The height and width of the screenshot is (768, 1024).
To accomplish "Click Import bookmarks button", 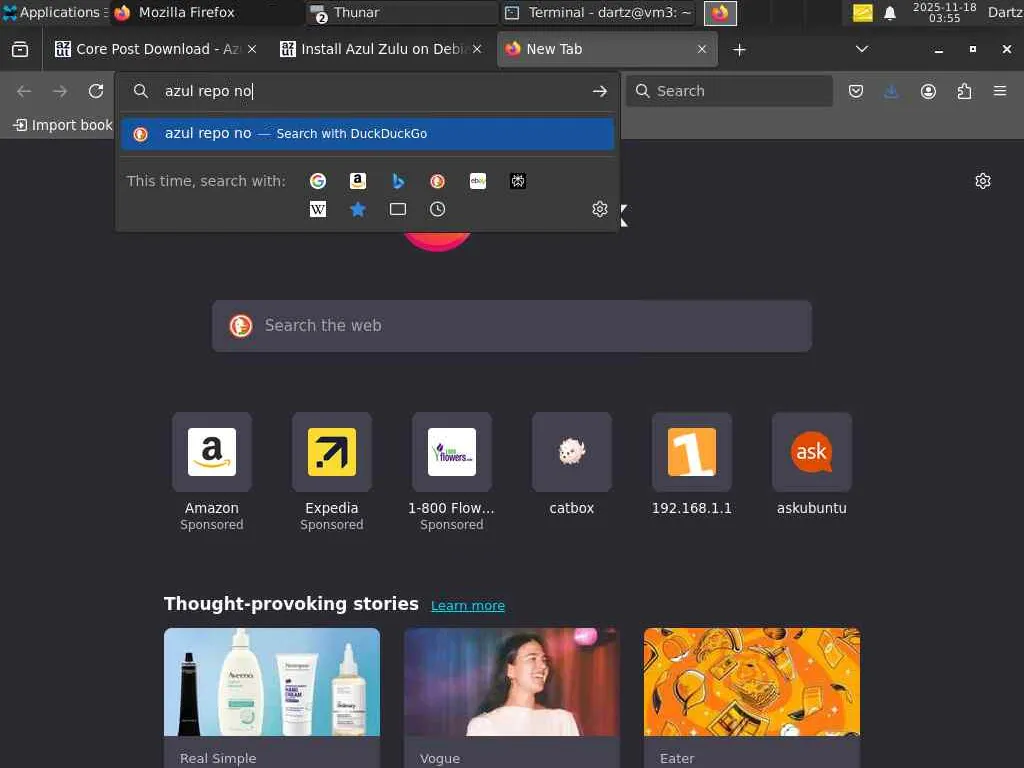I will click(63, 125).
